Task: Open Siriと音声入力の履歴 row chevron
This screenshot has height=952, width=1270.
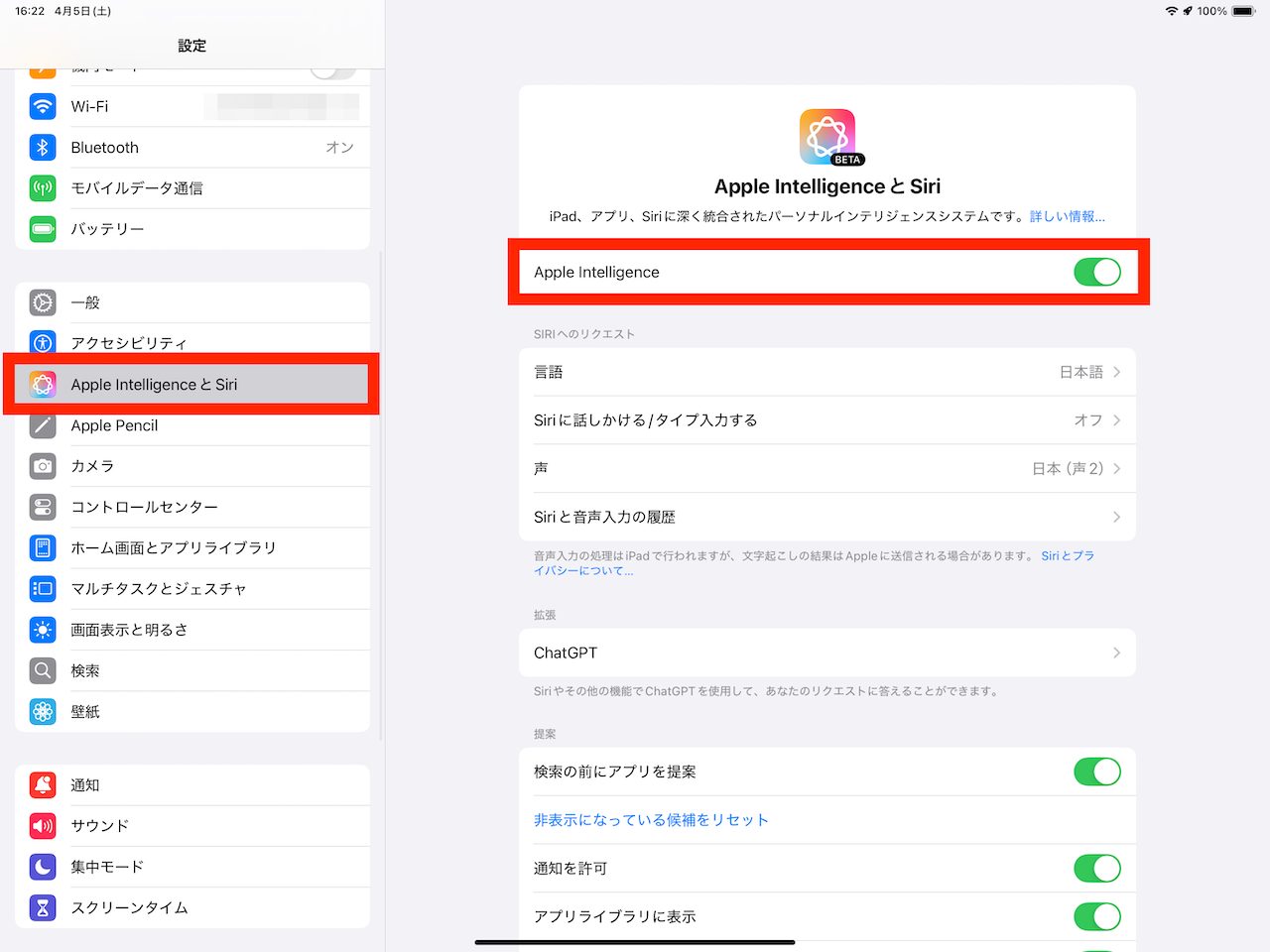Action: point(1116,517)
